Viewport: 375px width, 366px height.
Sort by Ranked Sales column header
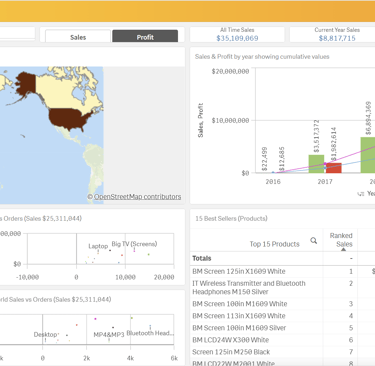340,240
